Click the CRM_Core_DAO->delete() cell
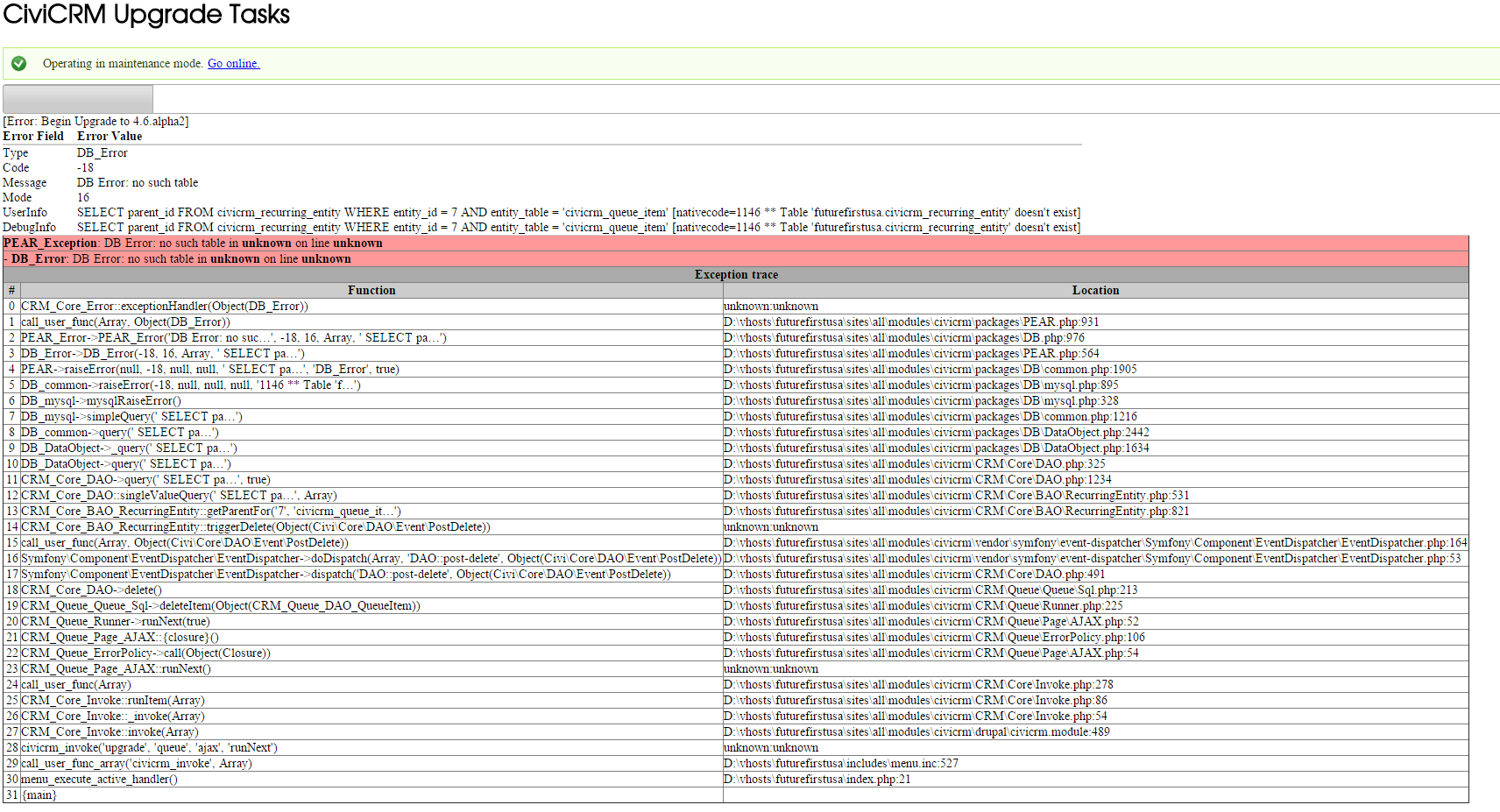The width and height of the screenshot is (1500, 812). pyautogui.click(x=371, y=590)
